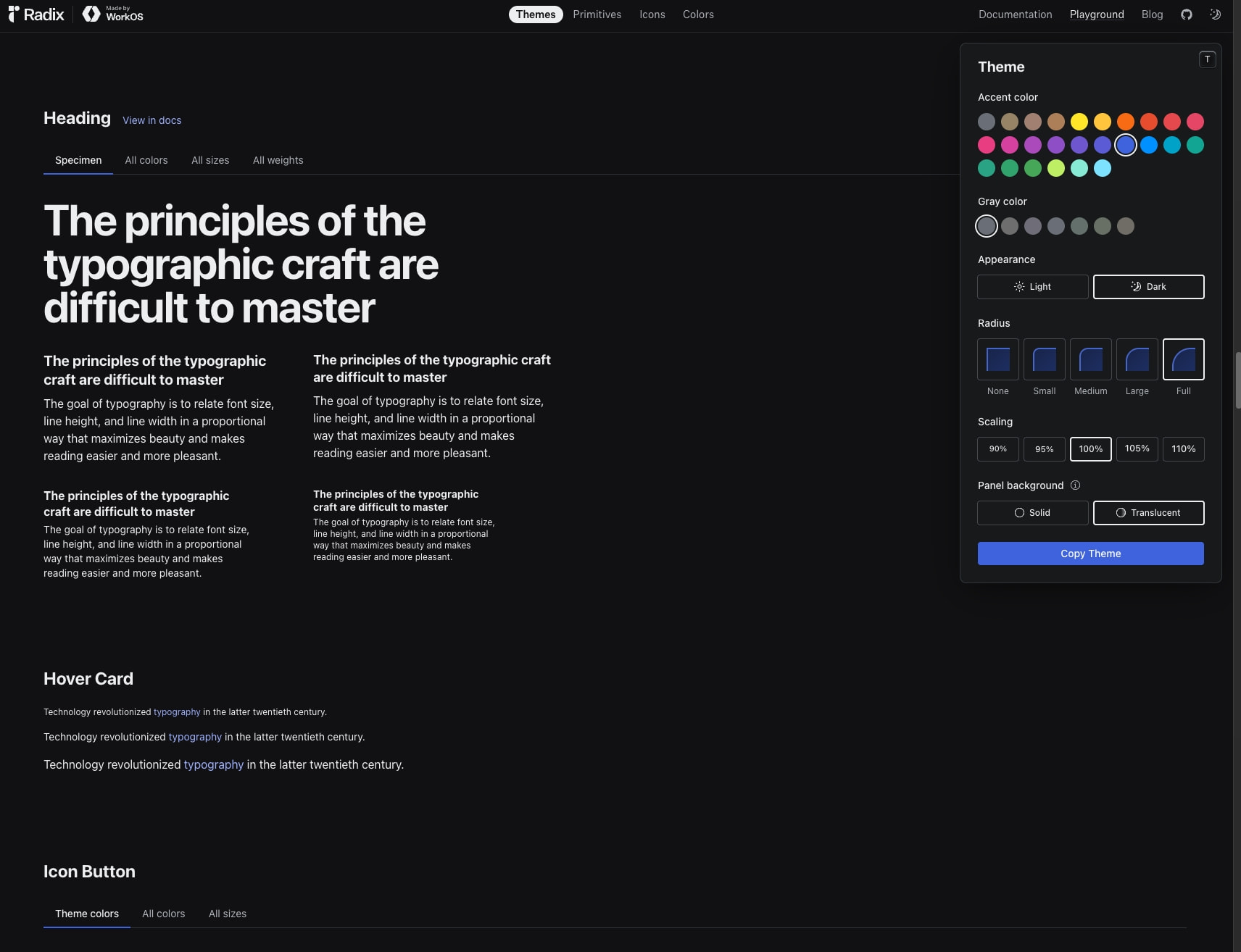Viewport: 1241px width, 952px height.
Task: Choose the Medium radius option
Action: click(1090, 359)
